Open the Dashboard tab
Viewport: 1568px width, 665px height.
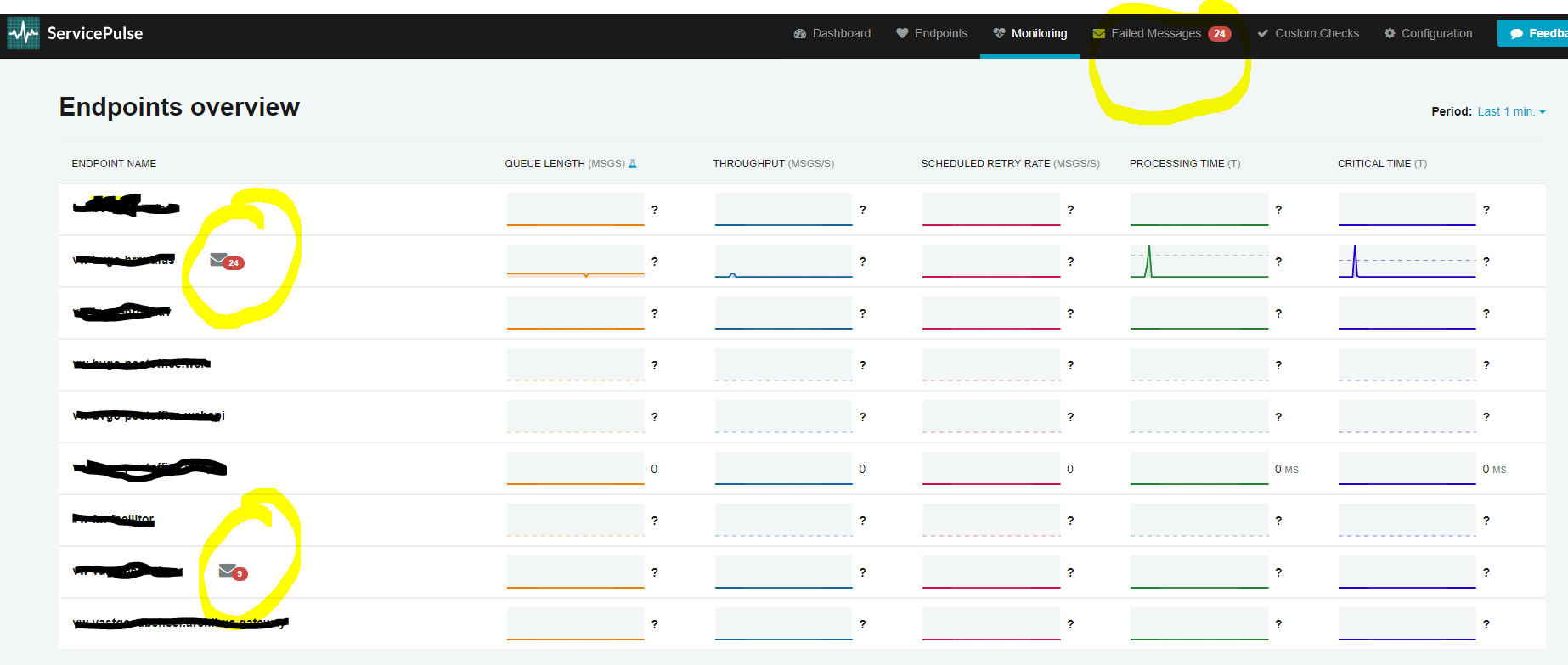832,33
